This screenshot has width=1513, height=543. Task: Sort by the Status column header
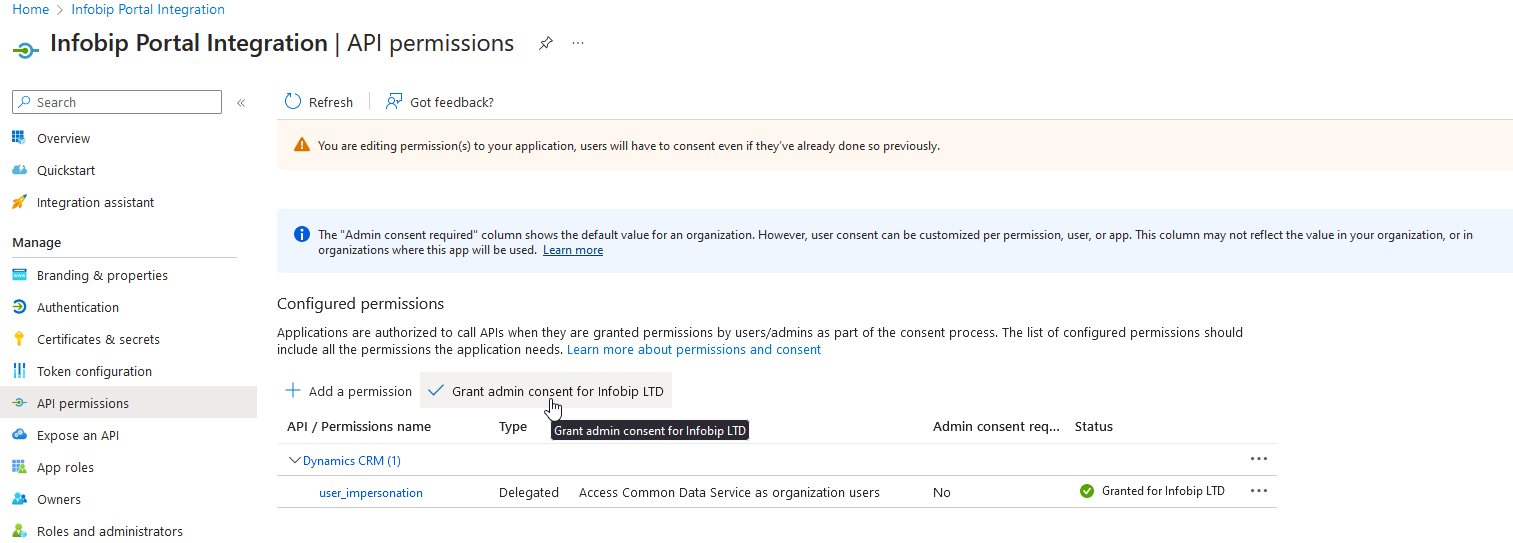(x=1093, y=427)
